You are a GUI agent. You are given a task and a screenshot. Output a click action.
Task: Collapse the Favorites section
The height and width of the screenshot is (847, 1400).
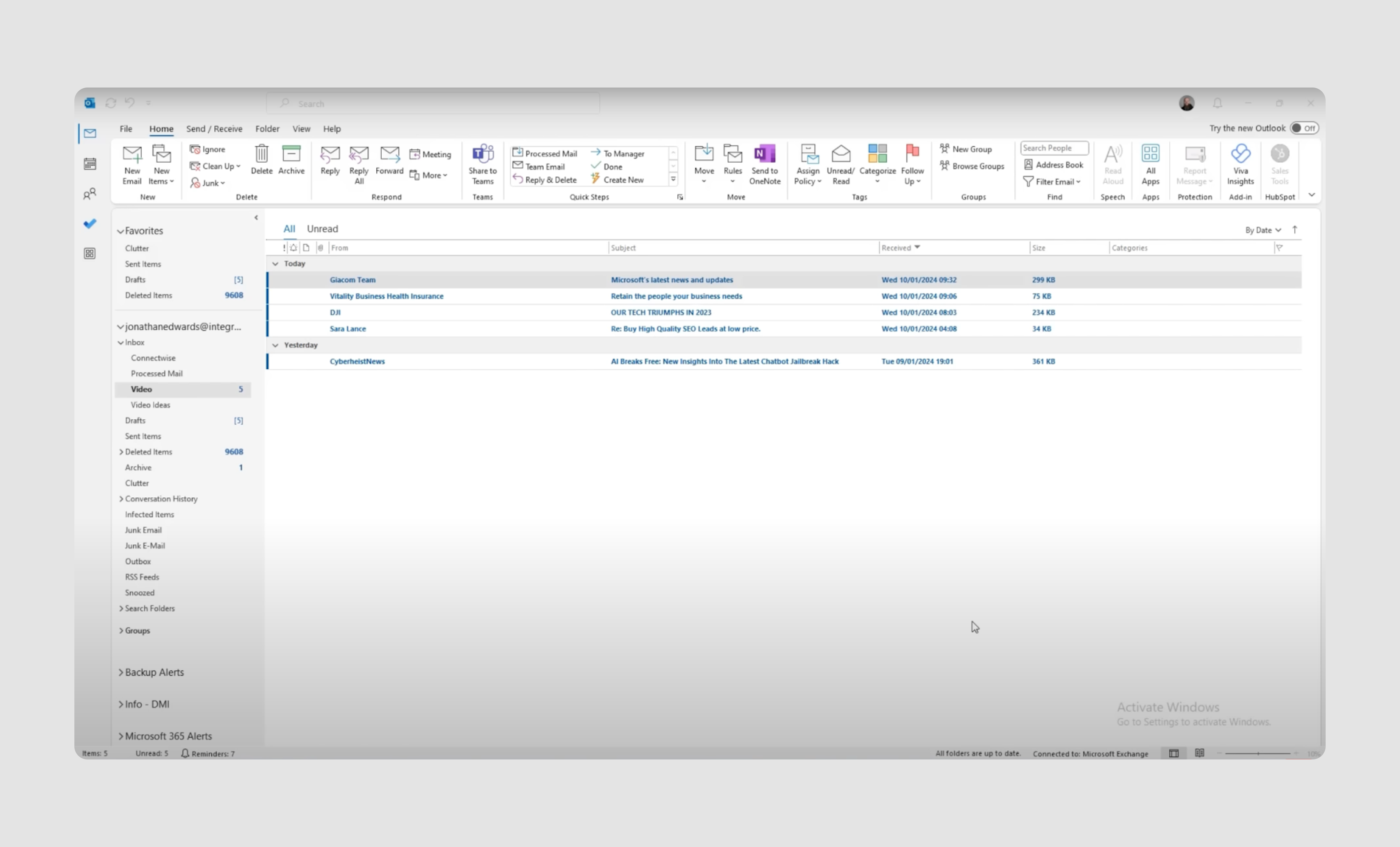121,231
